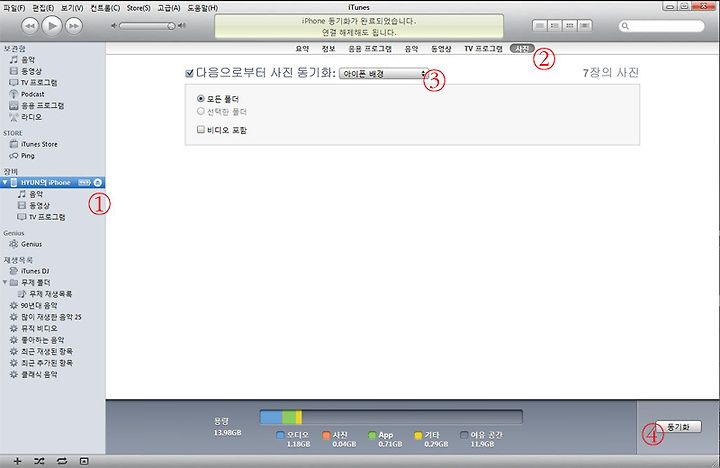Select the 사진 tab

click(522, 49)
